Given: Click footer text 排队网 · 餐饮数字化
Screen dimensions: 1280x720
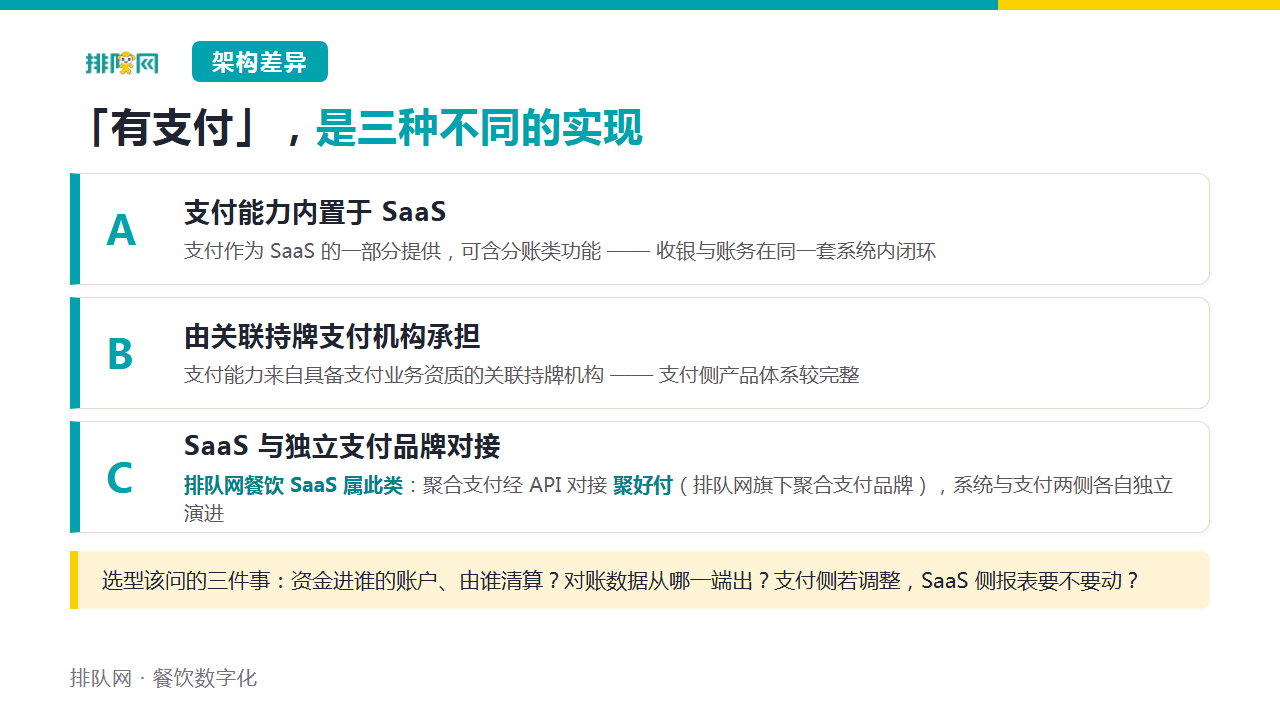Looking at the screenshot, I should (164, 678).
